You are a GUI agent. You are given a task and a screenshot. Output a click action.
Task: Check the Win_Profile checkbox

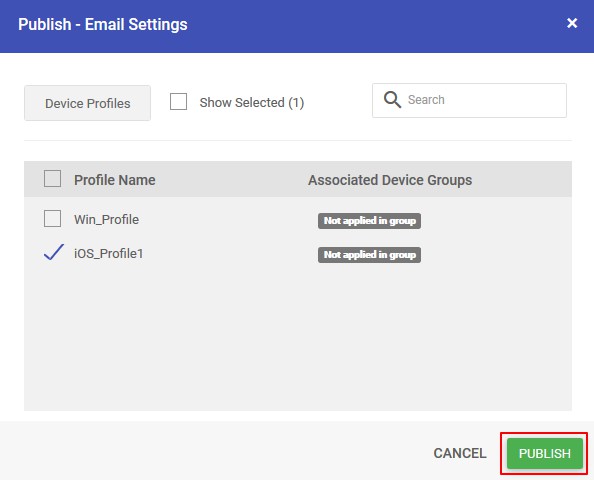(52, 219)
